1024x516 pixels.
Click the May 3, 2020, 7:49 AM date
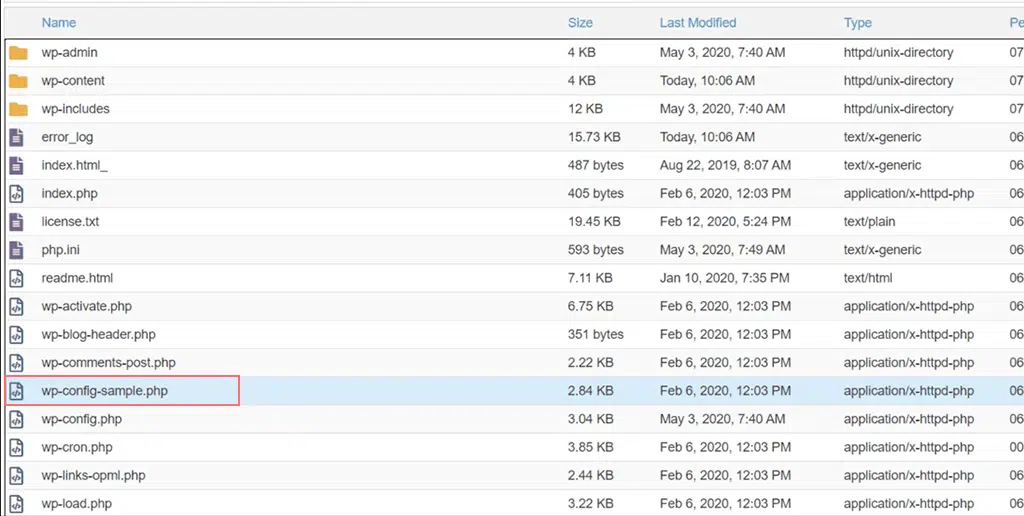click(722, 250)
